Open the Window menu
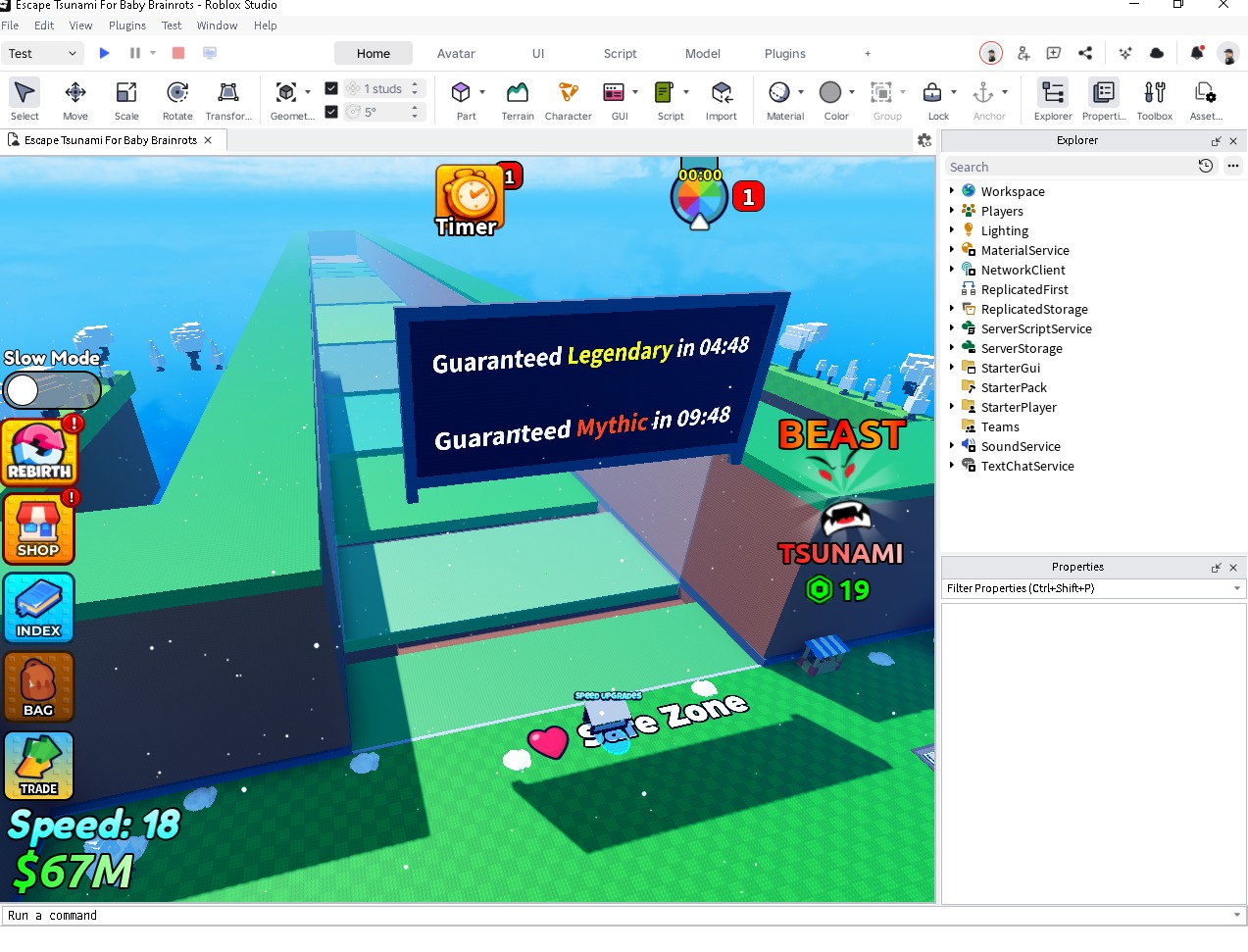Viewport: 1248px width, 952px height. click(217, 25)
